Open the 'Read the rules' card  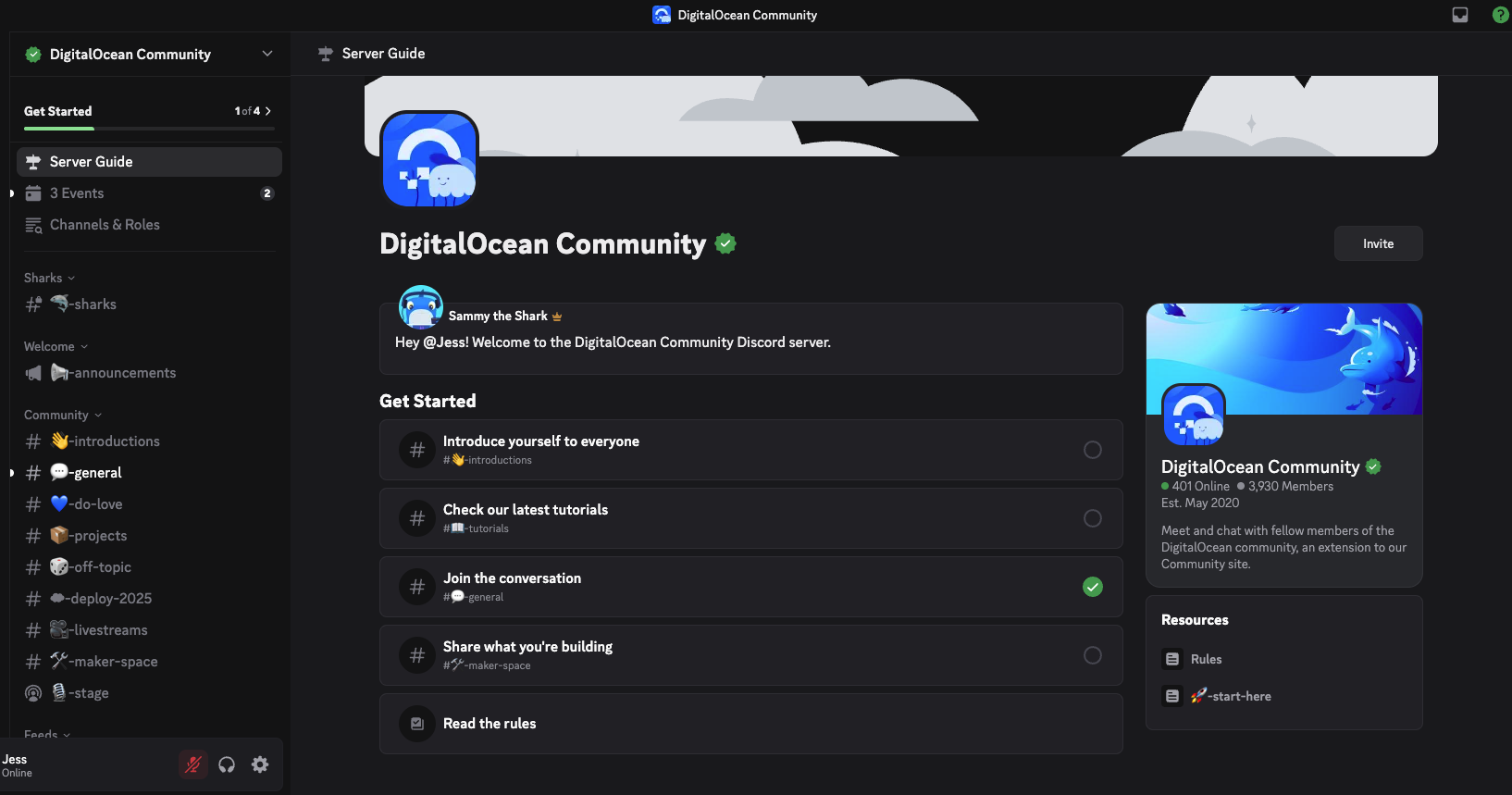(x=750, y=724)
